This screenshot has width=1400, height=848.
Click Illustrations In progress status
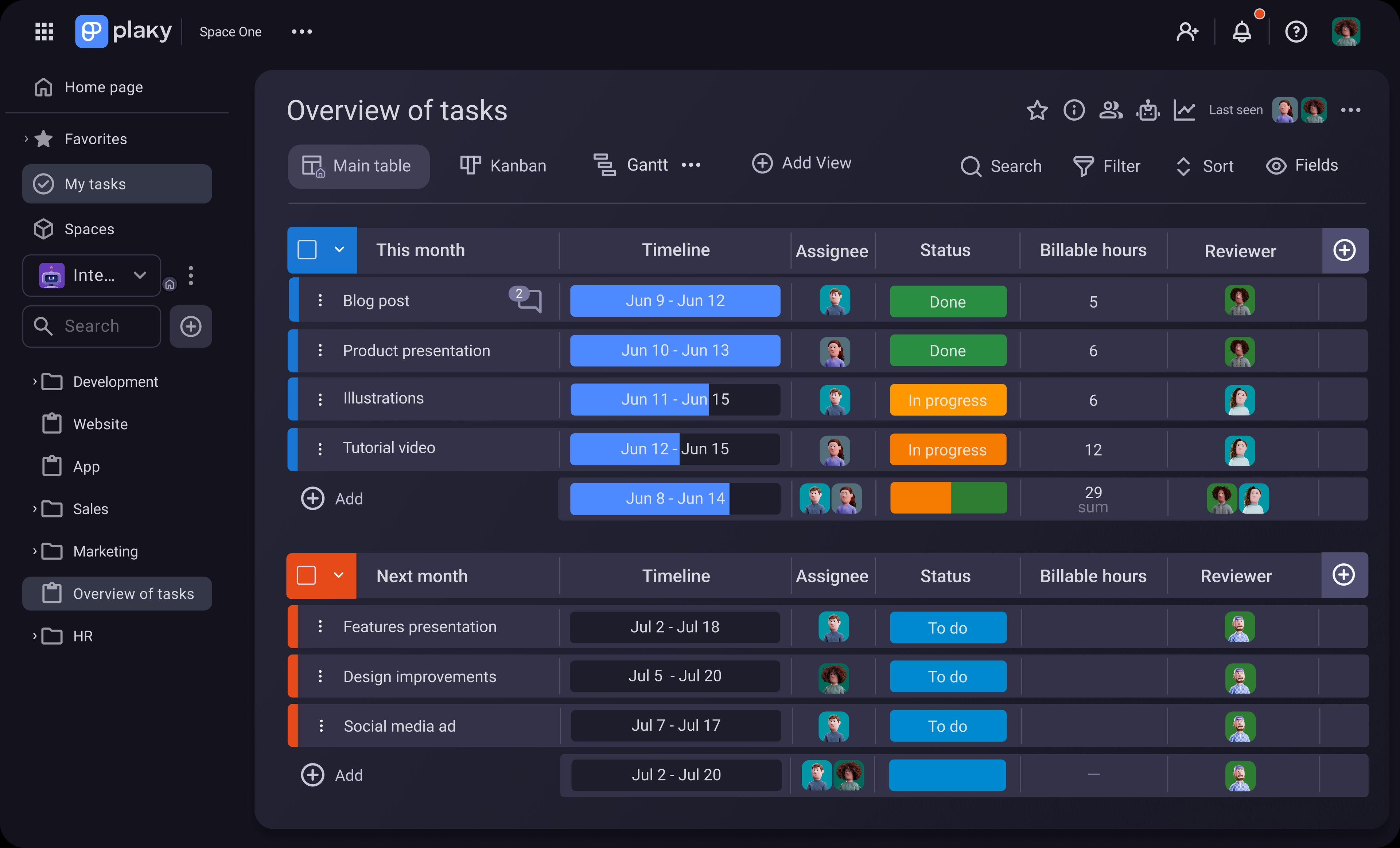(x=948, y=400)
